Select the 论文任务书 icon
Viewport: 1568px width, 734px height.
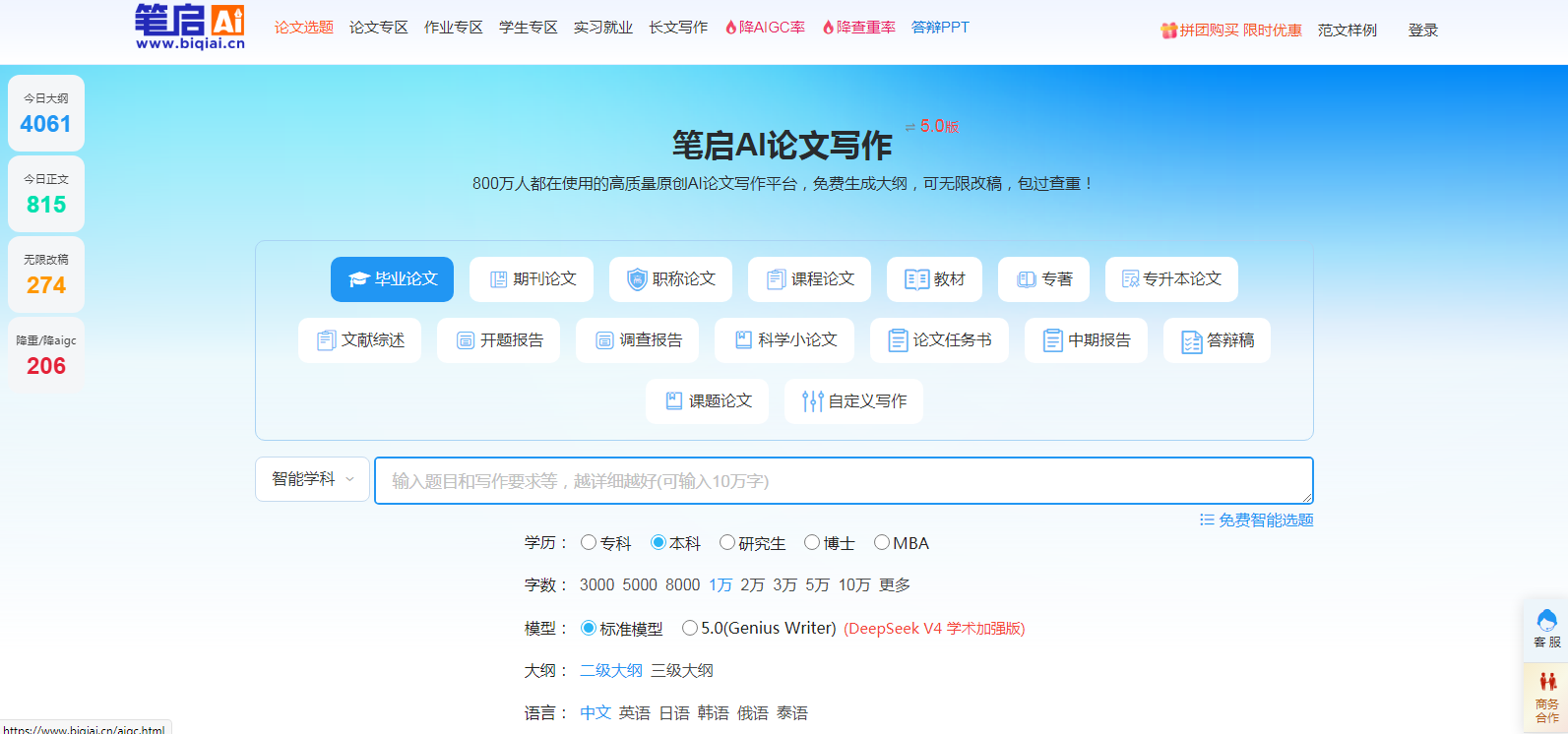[898, 340]
